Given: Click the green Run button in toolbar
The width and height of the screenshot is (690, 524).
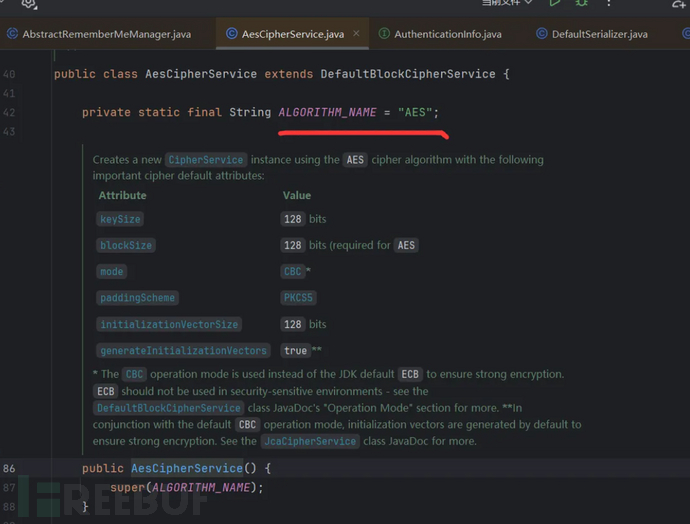Looking at the screenshot, I should (x=555, y=4).
